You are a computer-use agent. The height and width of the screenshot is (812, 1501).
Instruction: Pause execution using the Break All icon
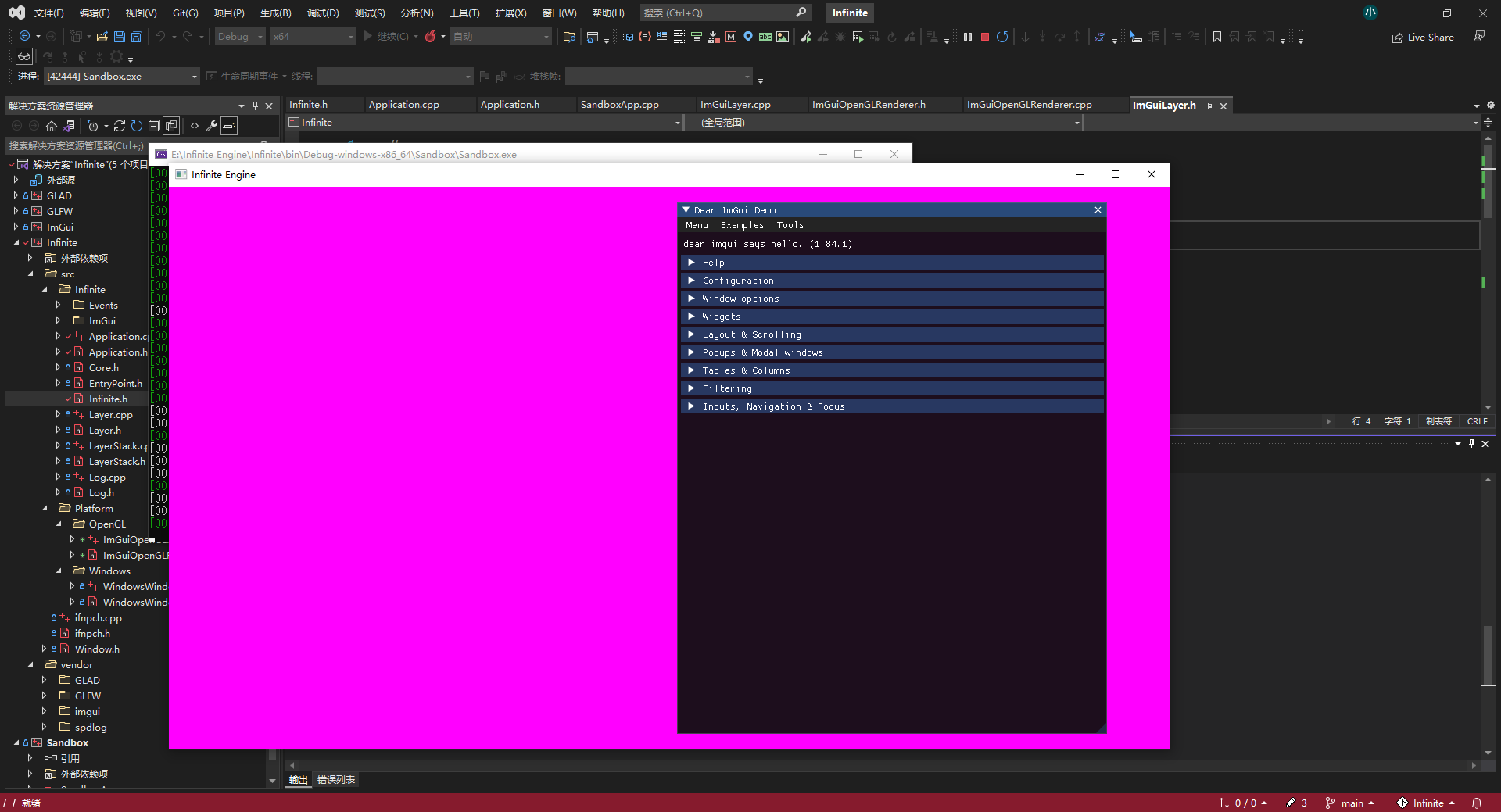[967, 36]
